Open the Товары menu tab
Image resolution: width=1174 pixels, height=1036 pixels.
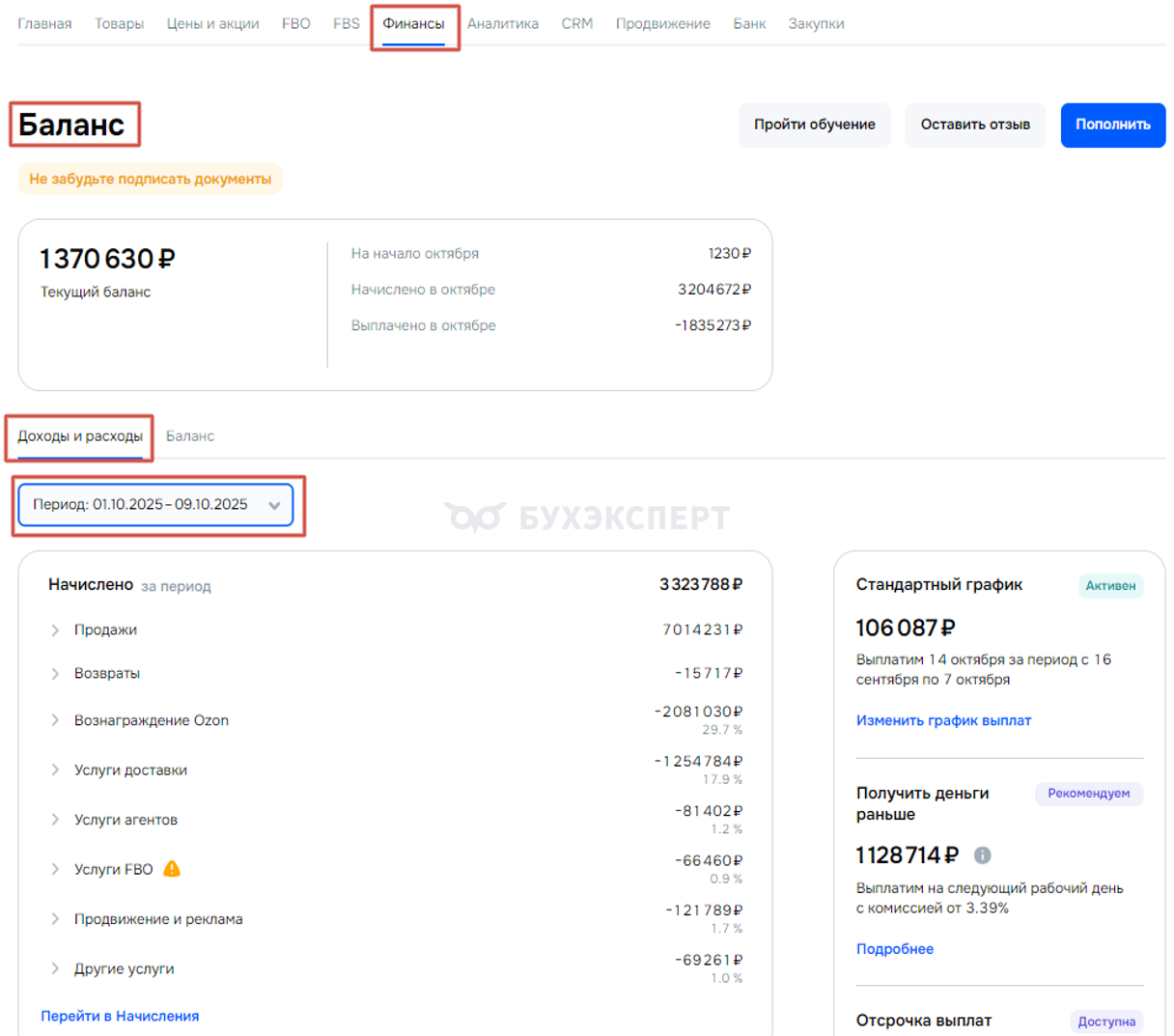[x=120, y=23]
